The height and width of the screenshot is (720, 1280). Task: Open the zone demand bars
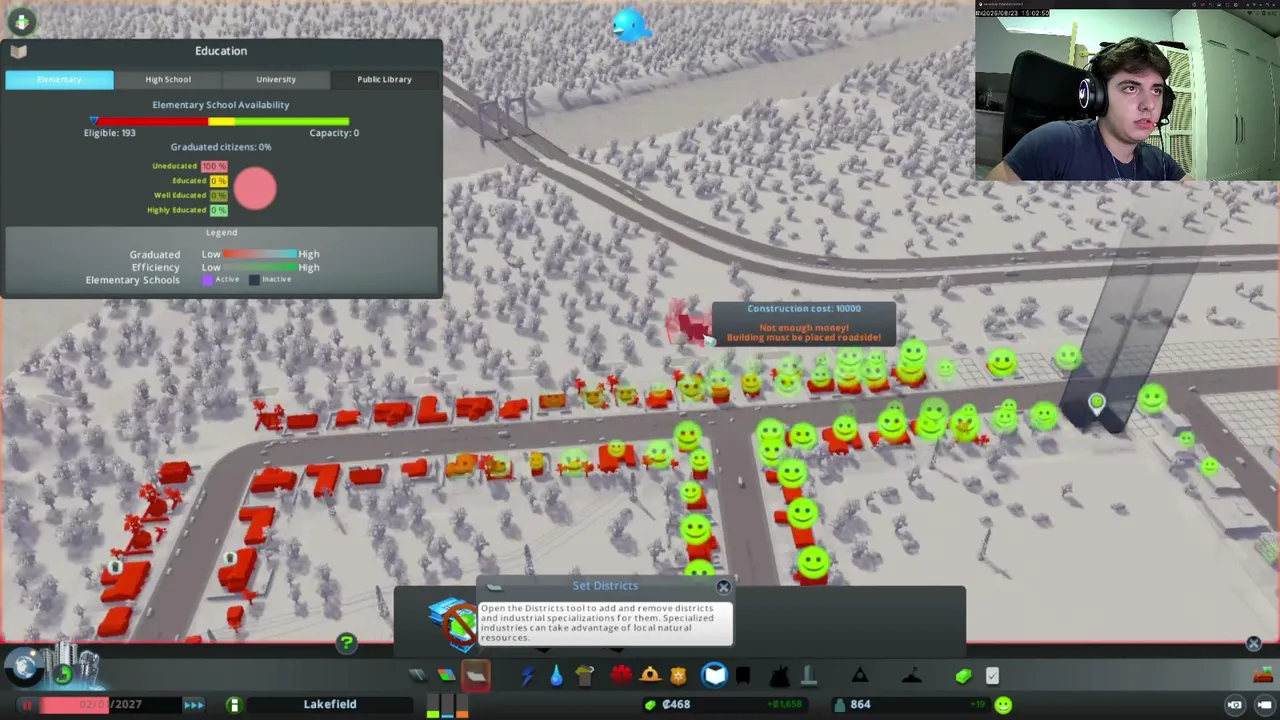pyautogui.click(x=447, y=706)
